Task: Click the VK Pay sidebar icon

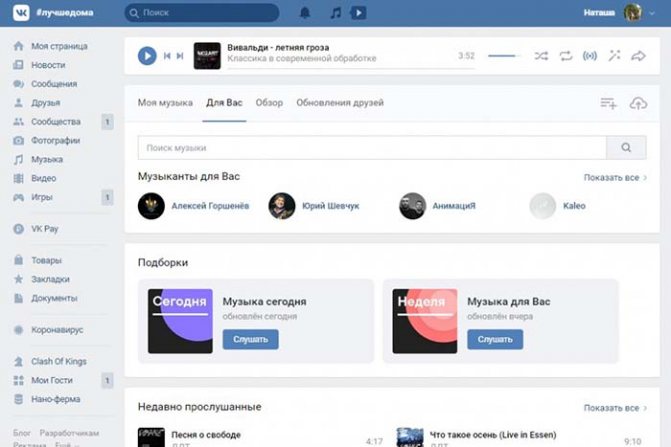Action: tap(18, 229)
